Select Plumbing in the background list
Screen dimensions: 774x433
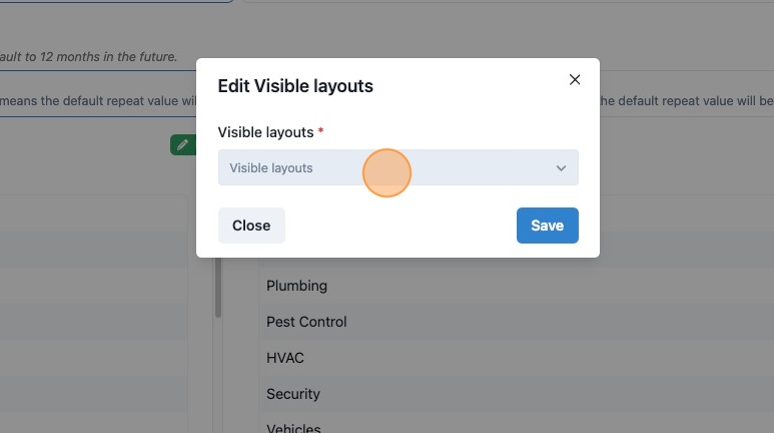(x=297, y=285)
